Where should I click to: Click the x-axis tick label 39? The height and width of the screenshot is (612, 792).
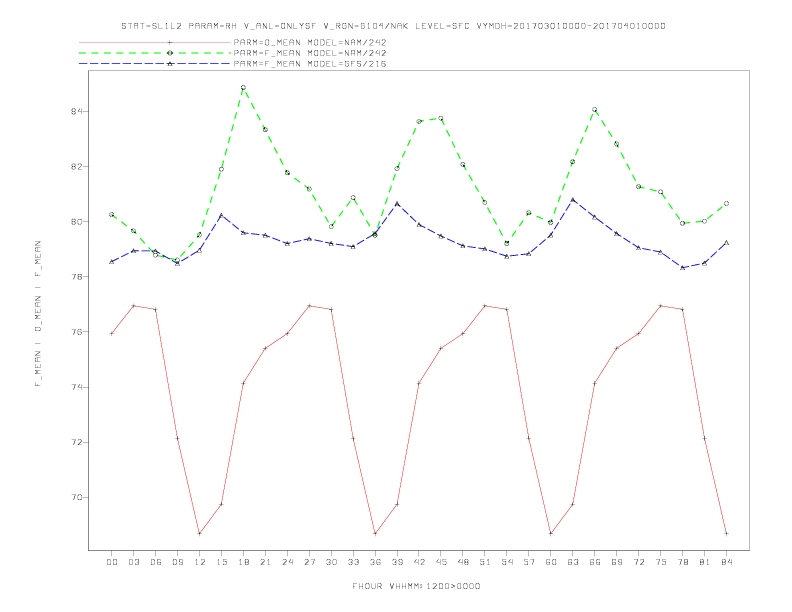coord(397,562)
